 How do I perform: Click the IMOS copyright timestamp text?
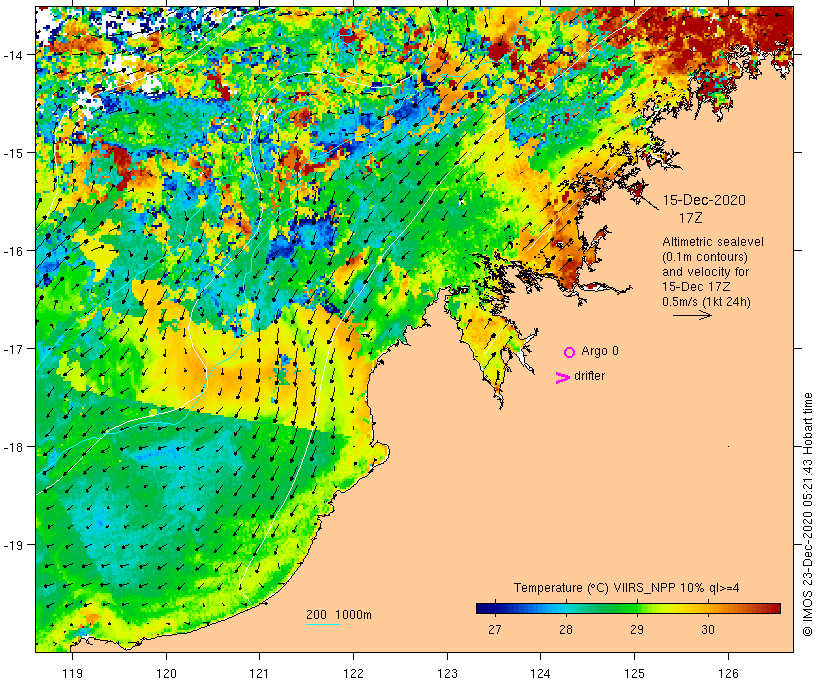click(x=807, y=514)
